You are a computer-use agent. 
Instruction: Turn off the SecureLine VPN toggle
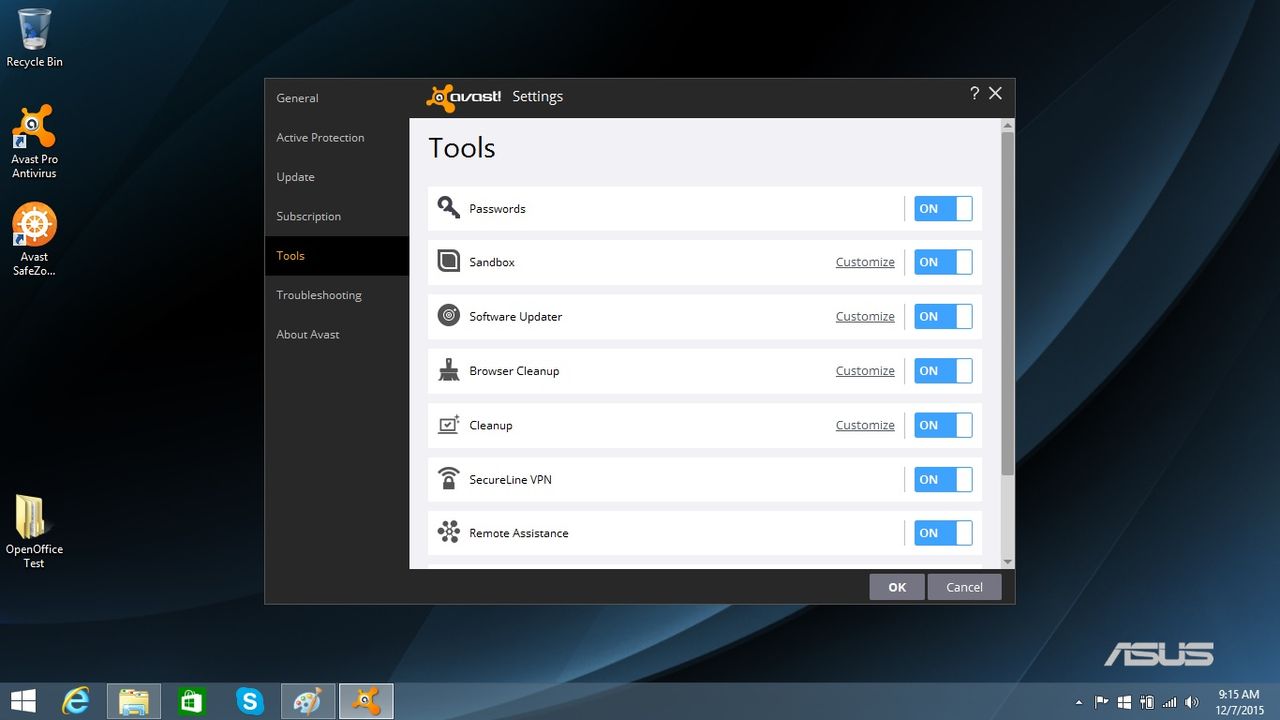click(943, 479)
